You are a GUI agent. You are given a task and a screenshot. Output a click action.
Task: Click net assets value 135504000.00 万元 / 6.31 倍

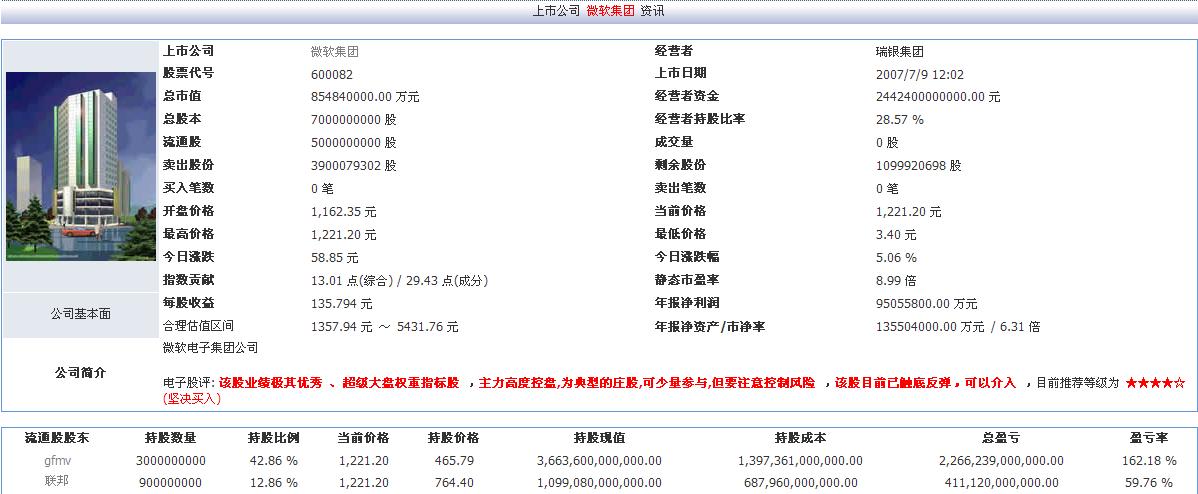pyautogui.click(x=957, y=327)
